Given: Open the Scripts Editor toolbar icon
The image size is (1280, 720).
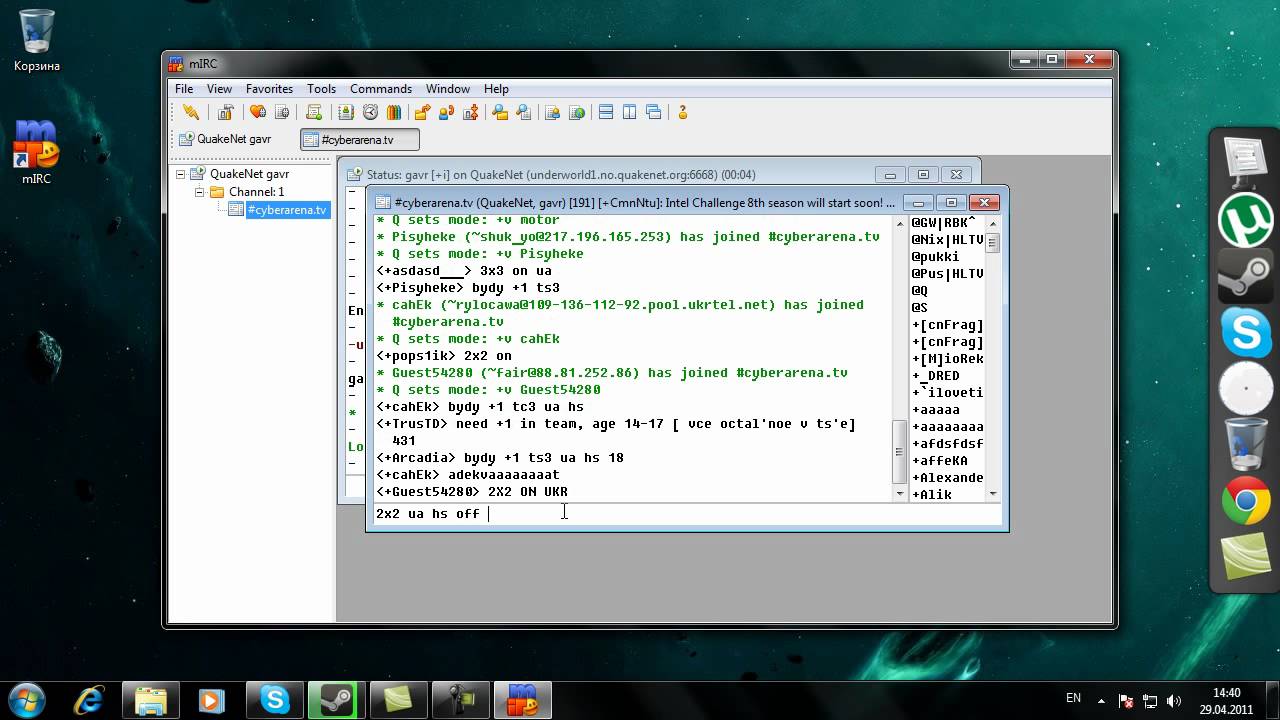Looking at the screenshot, I should coord(314,113).
